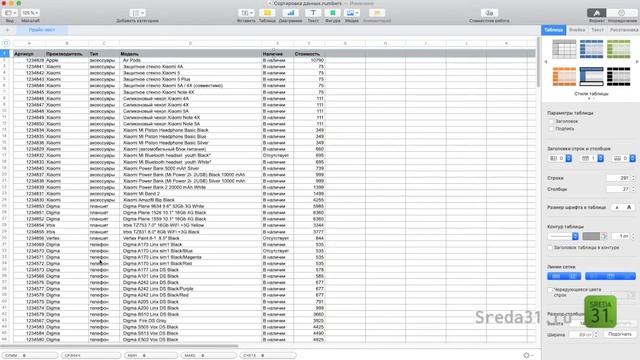Open the Масштаб zoom dropdown
This screenshot has height=360, width=640.
pyautogui.click(x=30, y=13)
